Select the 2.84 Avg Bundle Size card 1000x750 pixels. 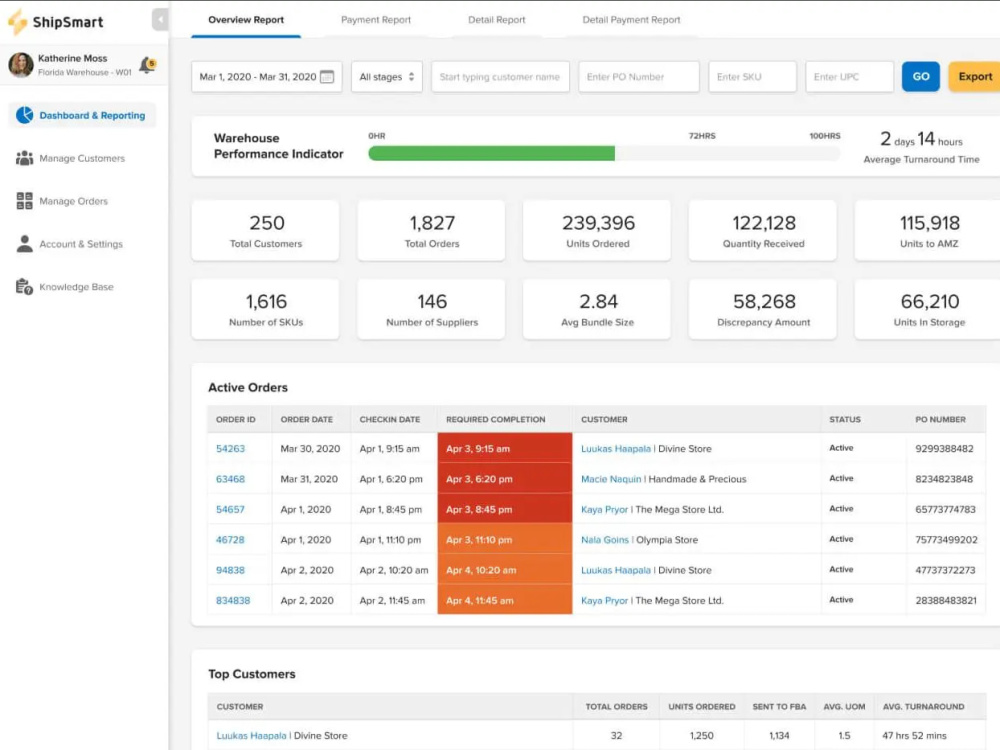[597, 309]
